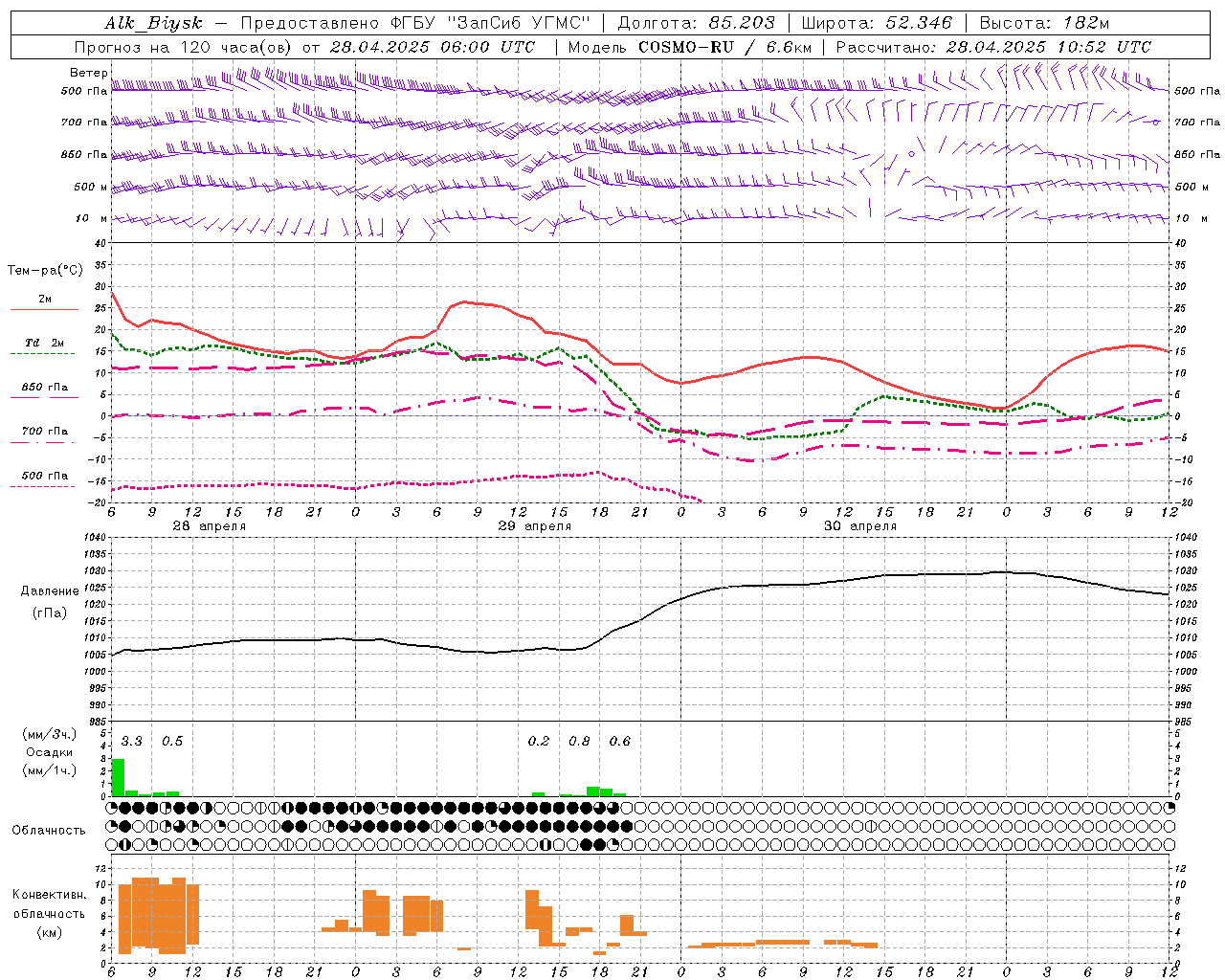Click left 850 гПа wind level label
1225x980 pixels.
point(84,154)
